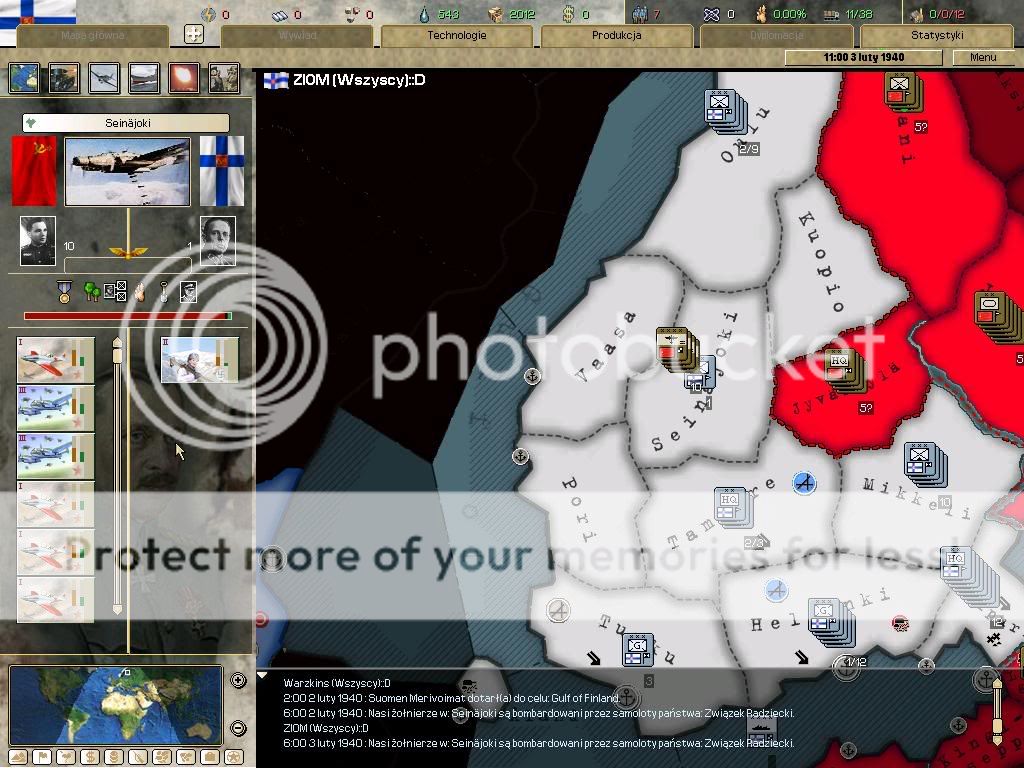The image size is (1024, 768).
Task: Switch to the Wywiad tab
Action: 297,35
